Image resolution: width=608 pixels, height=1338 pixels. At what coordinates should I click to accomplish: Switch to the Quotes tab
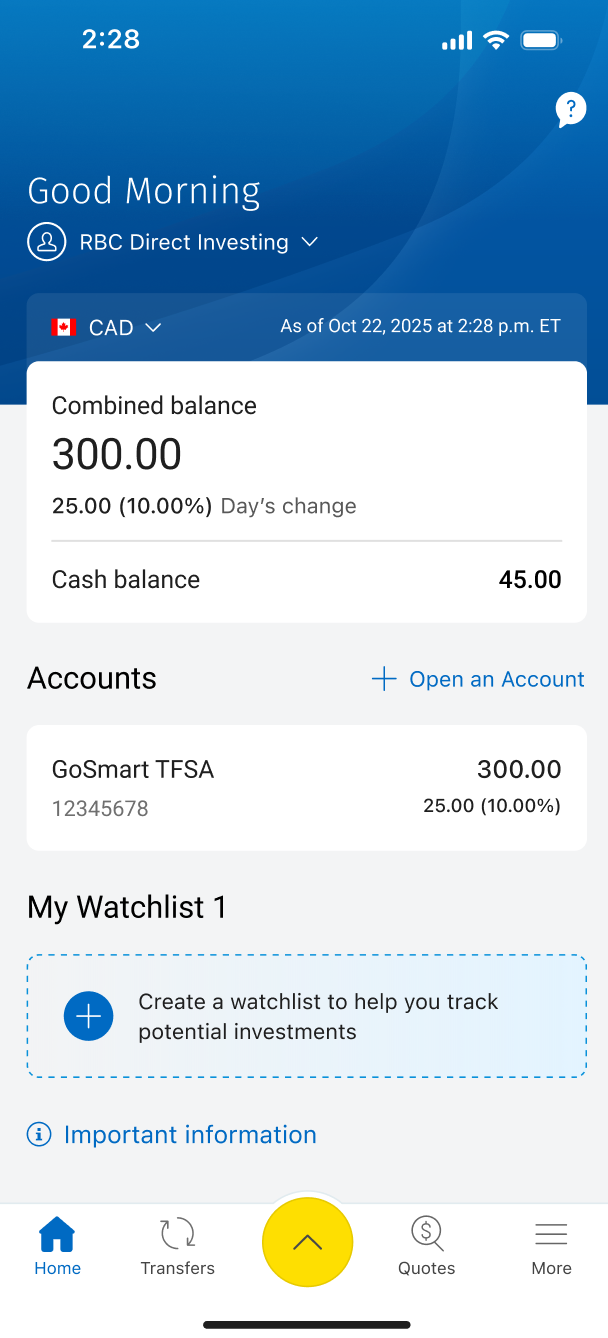pyautogui.click(x=426, y=1243)
